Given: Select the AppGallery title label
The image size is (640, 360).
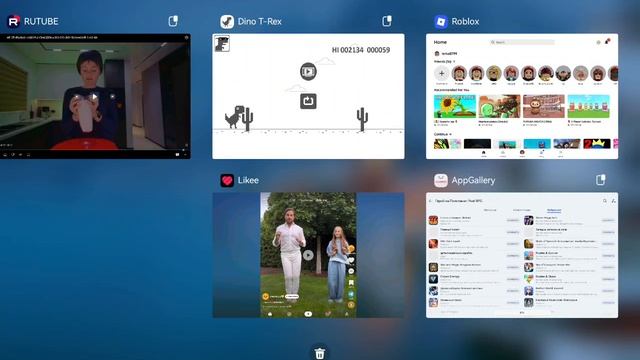Looking at the screenshot, I should pos(473,180).
